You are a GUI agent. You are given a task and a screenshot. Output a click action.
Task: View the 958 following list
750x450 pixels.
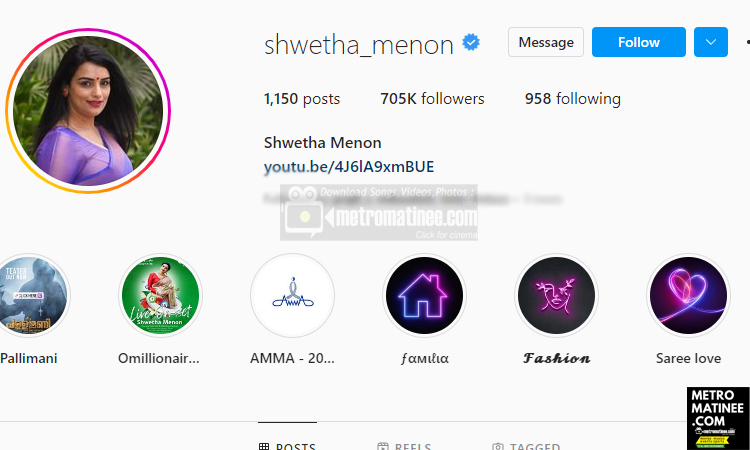[x=573, y=99]
